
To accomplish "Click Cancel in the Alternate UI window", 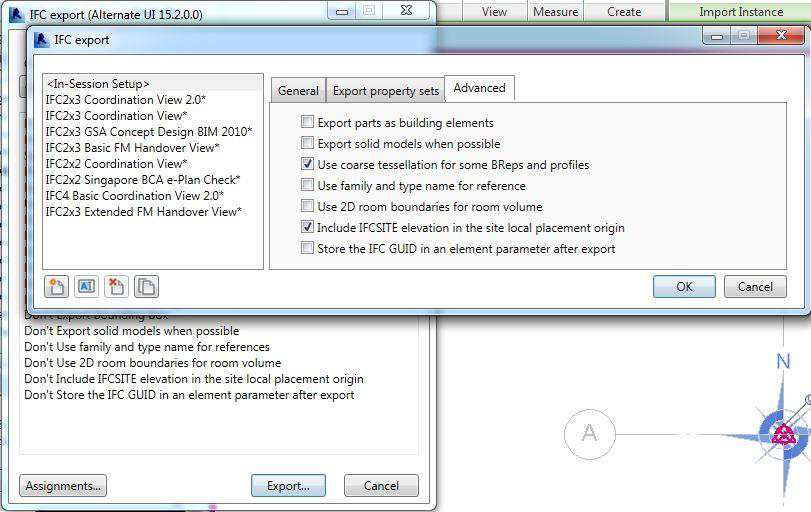I will [x=381, y=486].
